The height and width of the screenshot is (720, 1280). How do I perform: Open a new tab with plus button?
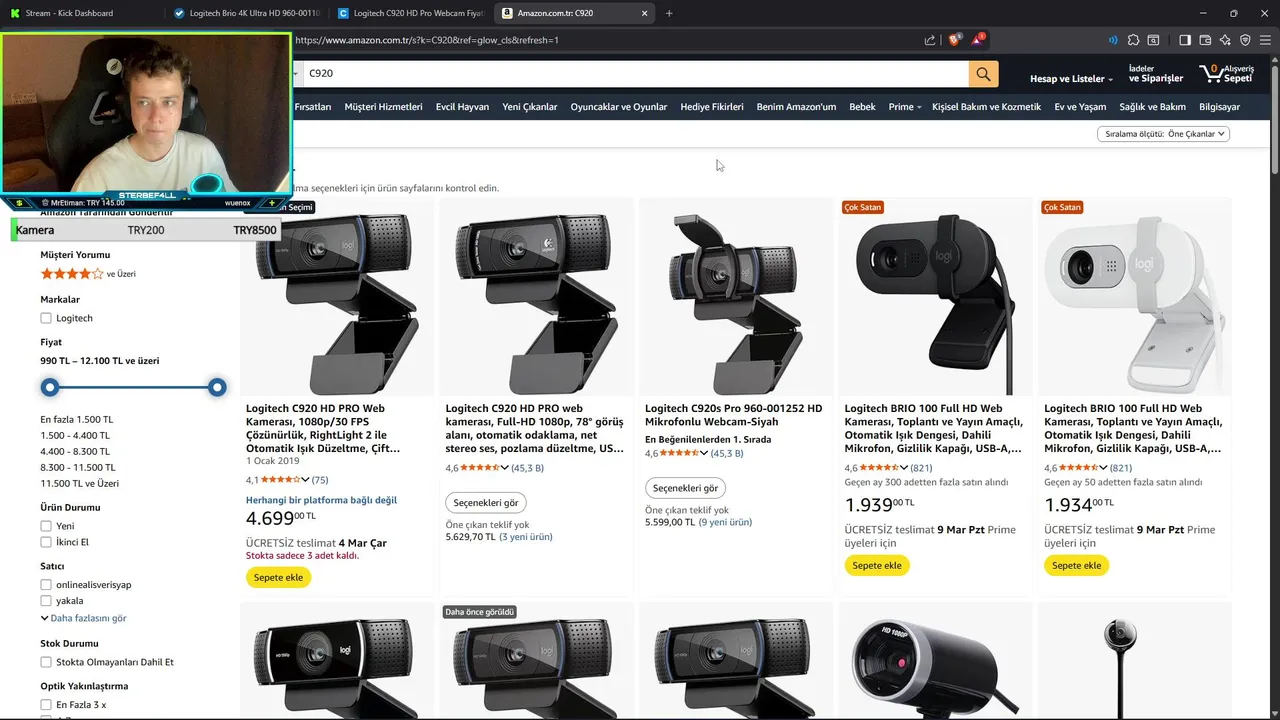[669, 13]
